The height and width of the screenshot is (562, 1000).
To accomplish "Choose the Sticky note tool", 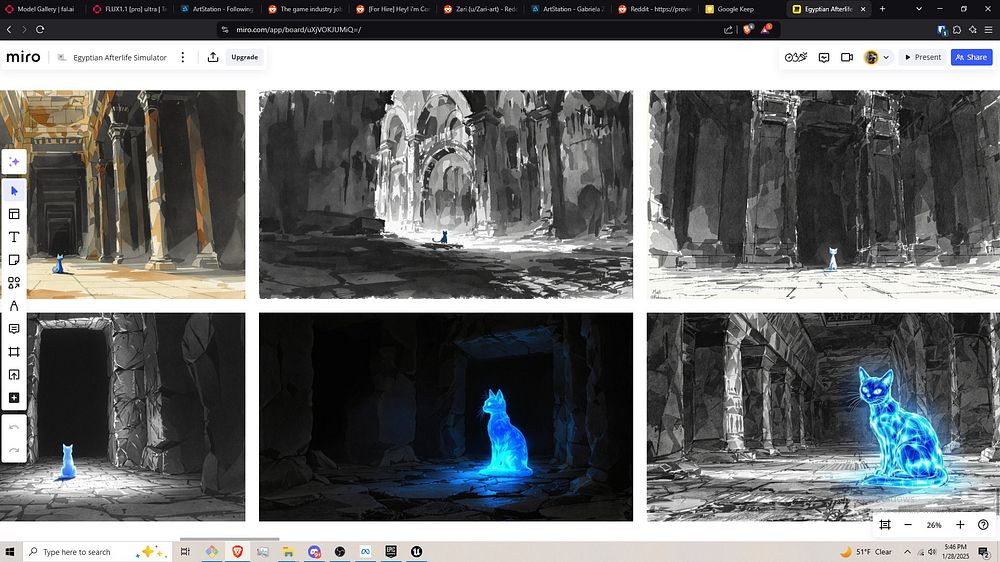I will point(14,260).
